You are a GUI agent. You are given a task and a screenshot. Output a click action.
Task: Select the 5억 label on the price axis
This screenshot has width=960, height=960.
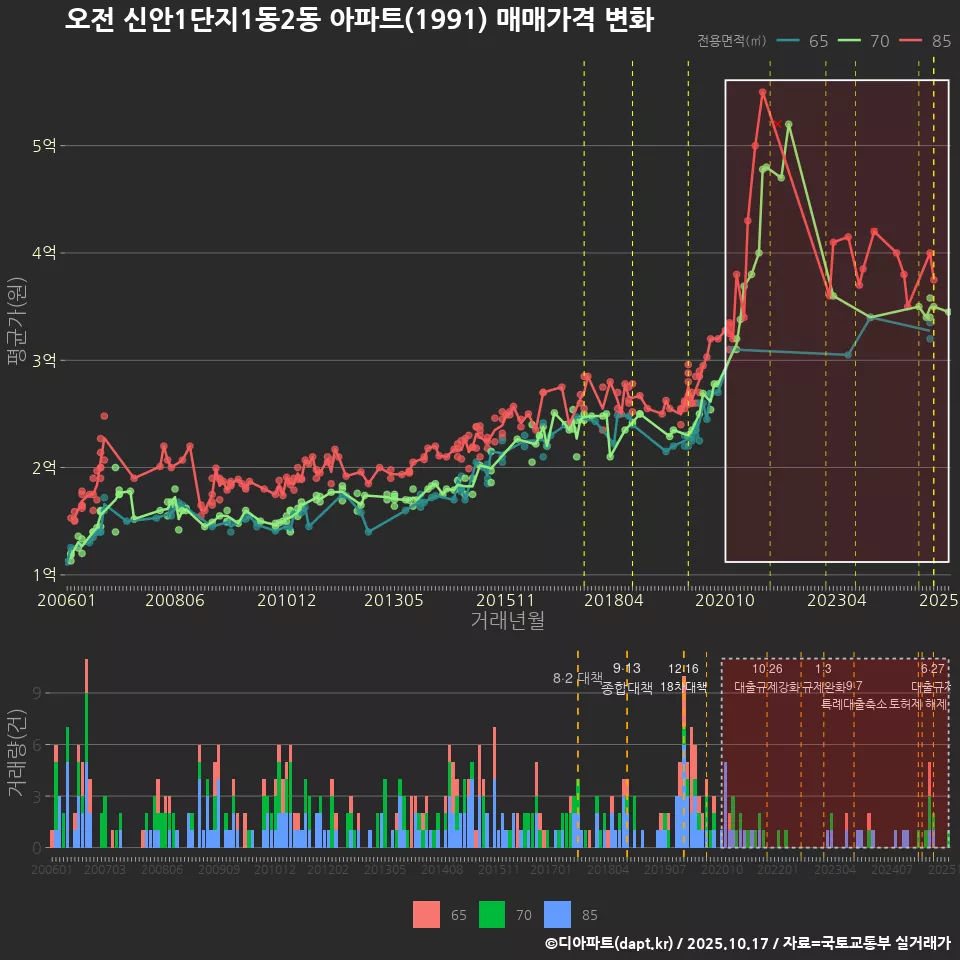point(43,146)
